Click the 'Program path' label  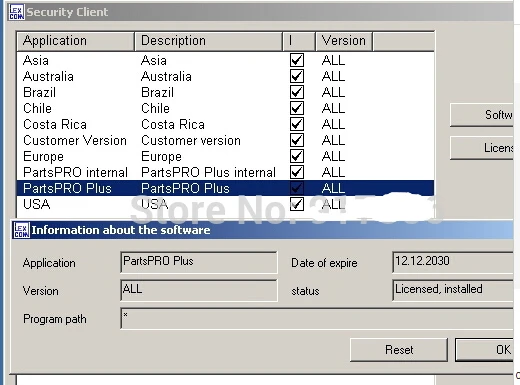(x=55, y=319)
